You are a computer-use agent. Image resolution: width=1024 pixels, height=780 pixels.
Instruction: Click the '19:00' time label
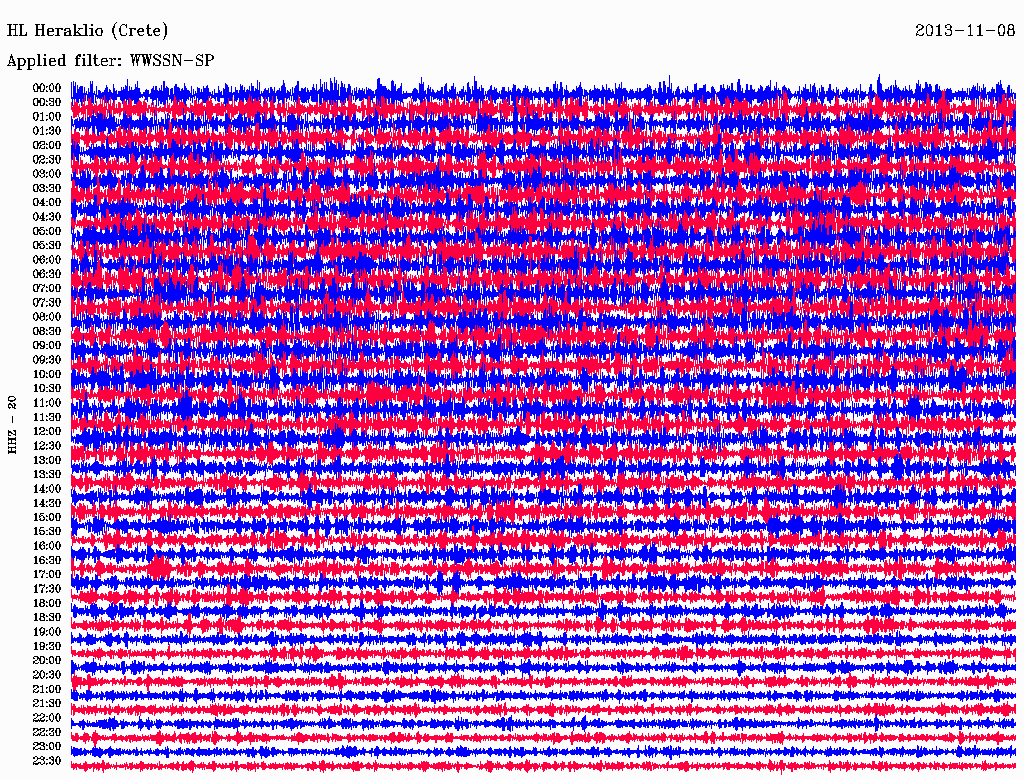coord(47,632)
